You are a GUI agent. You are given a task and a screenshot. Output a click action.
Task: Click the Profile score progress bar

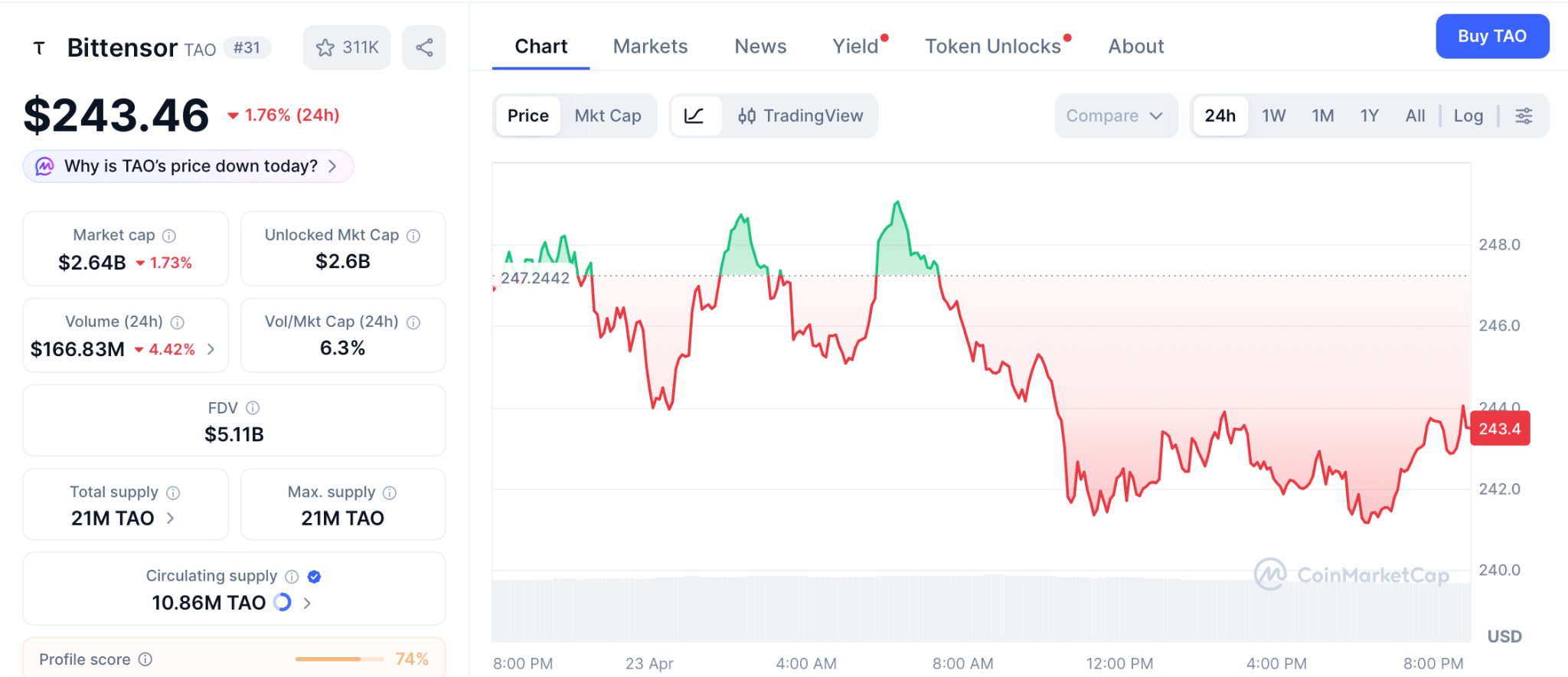point(339,659)
